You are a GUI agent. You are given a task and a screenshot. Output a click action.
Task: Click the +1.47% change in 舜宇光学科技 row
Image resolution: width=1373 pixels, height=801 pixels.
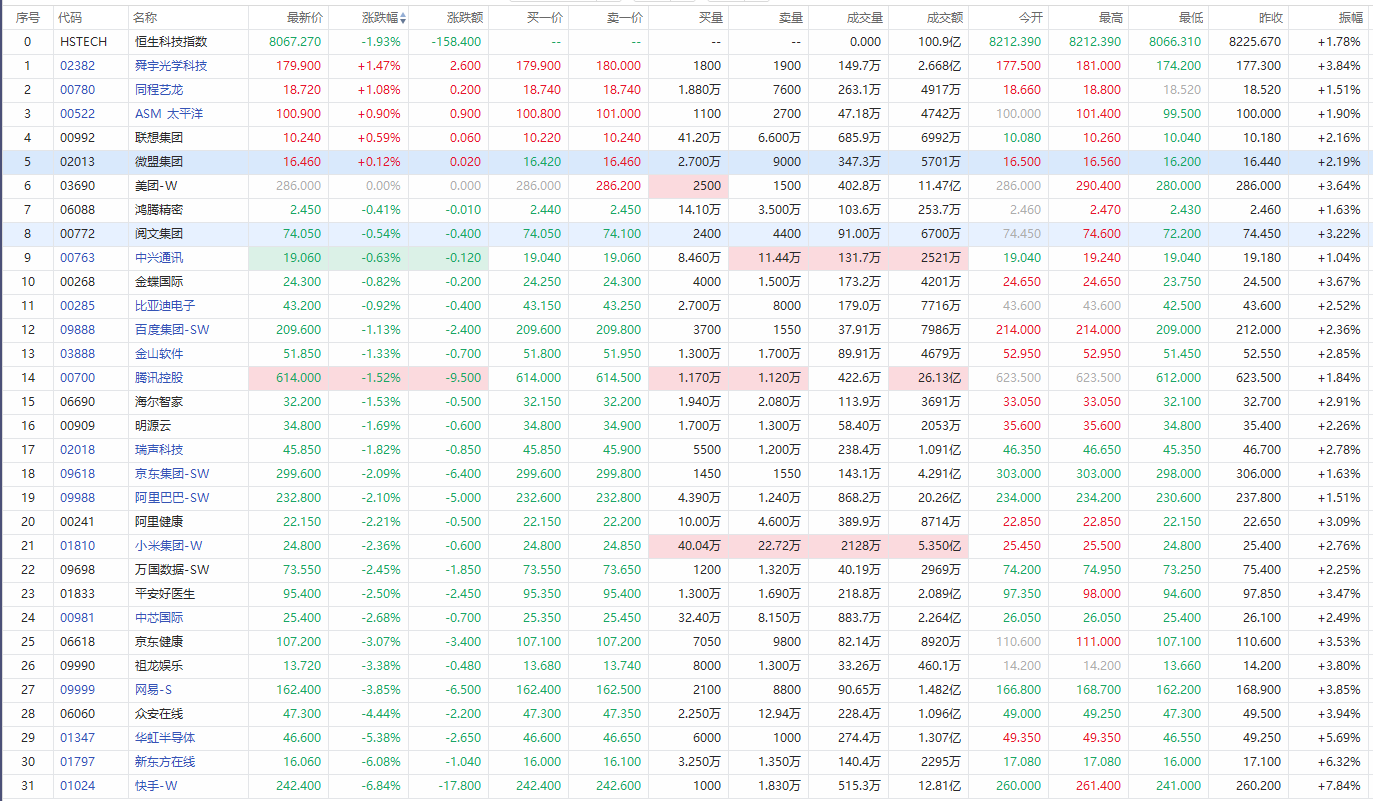tap(379, 66)
